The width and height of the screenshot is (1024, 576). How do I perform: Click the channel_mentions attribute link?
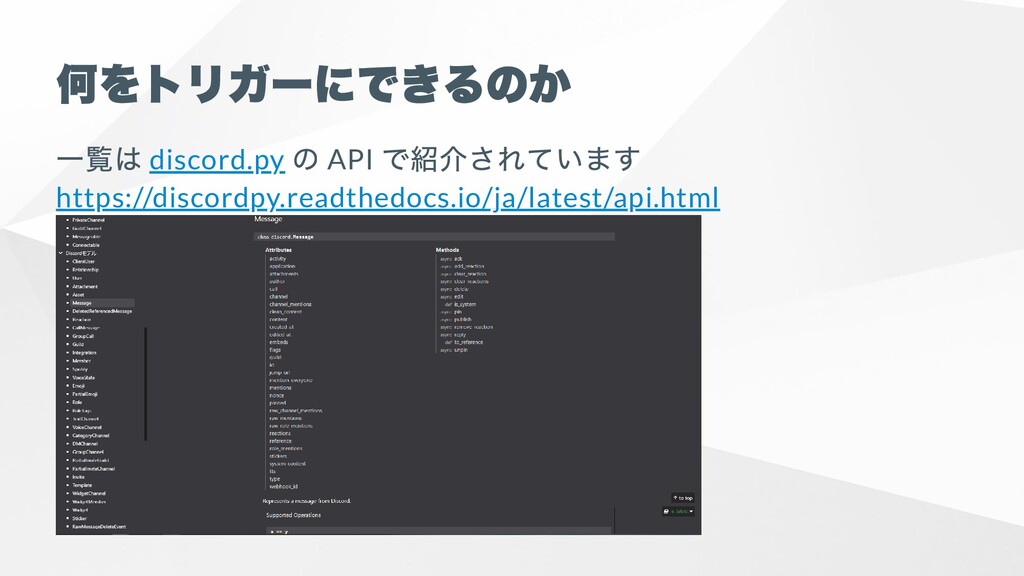[290, 304]
